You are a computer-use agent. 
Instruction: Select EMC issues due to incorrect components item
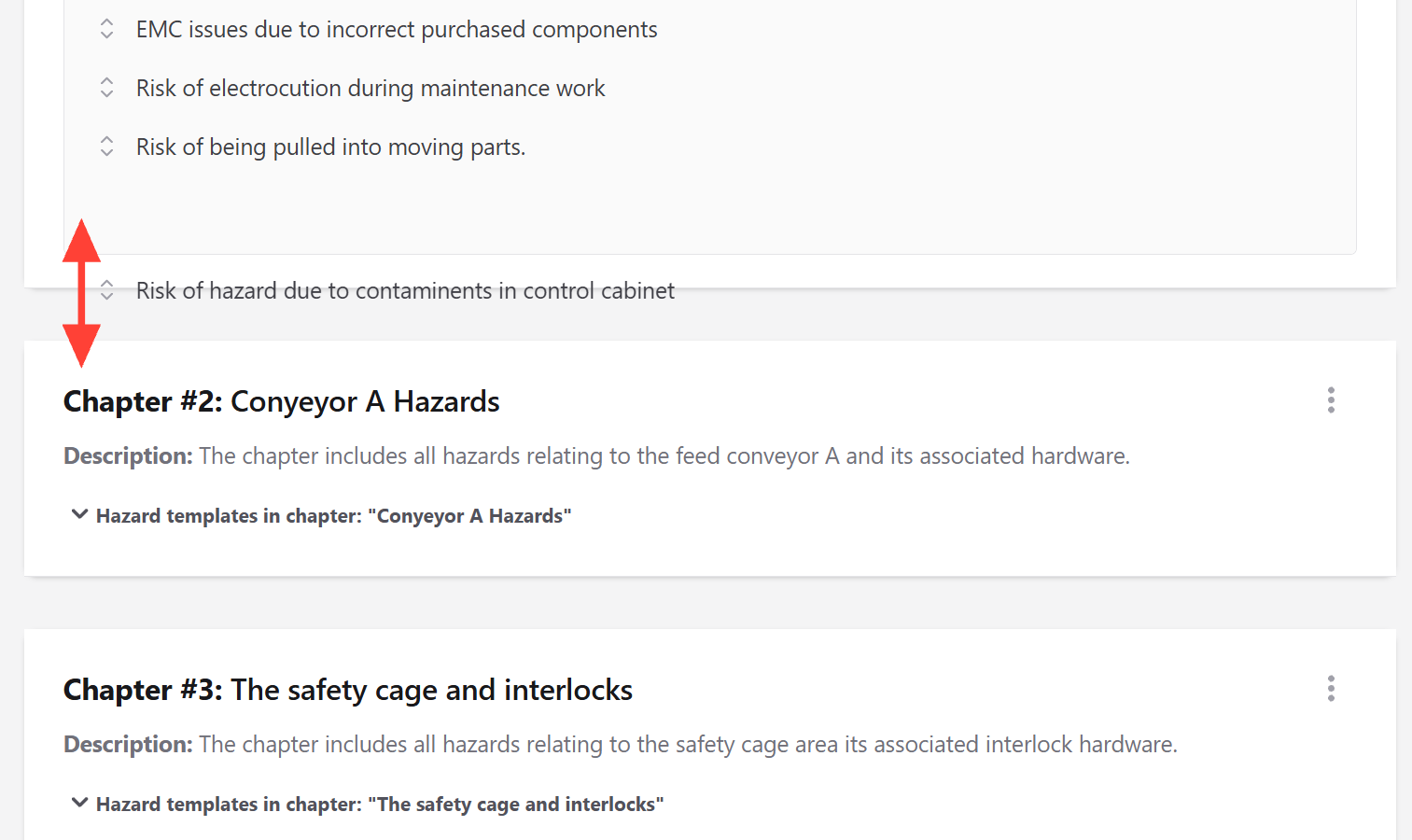[x=397, y=30]
